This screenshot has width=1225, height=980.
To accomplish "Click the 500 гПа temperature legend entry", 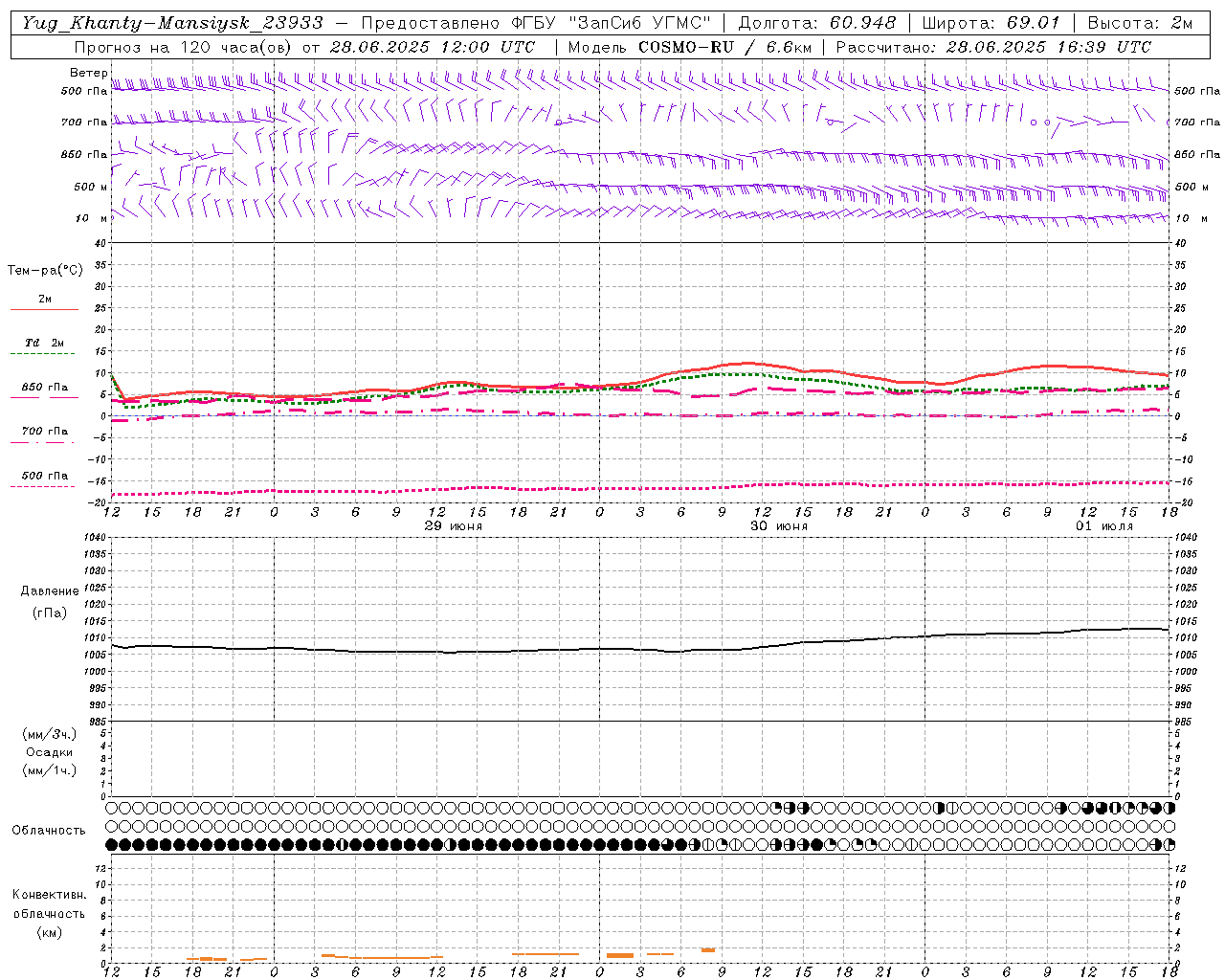I will tap(45, 476).
